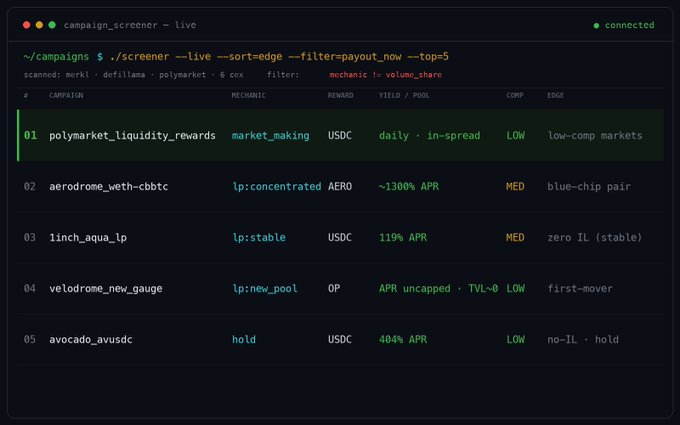Click the ./screener command line text
The image size is (680, 425).
279,56
